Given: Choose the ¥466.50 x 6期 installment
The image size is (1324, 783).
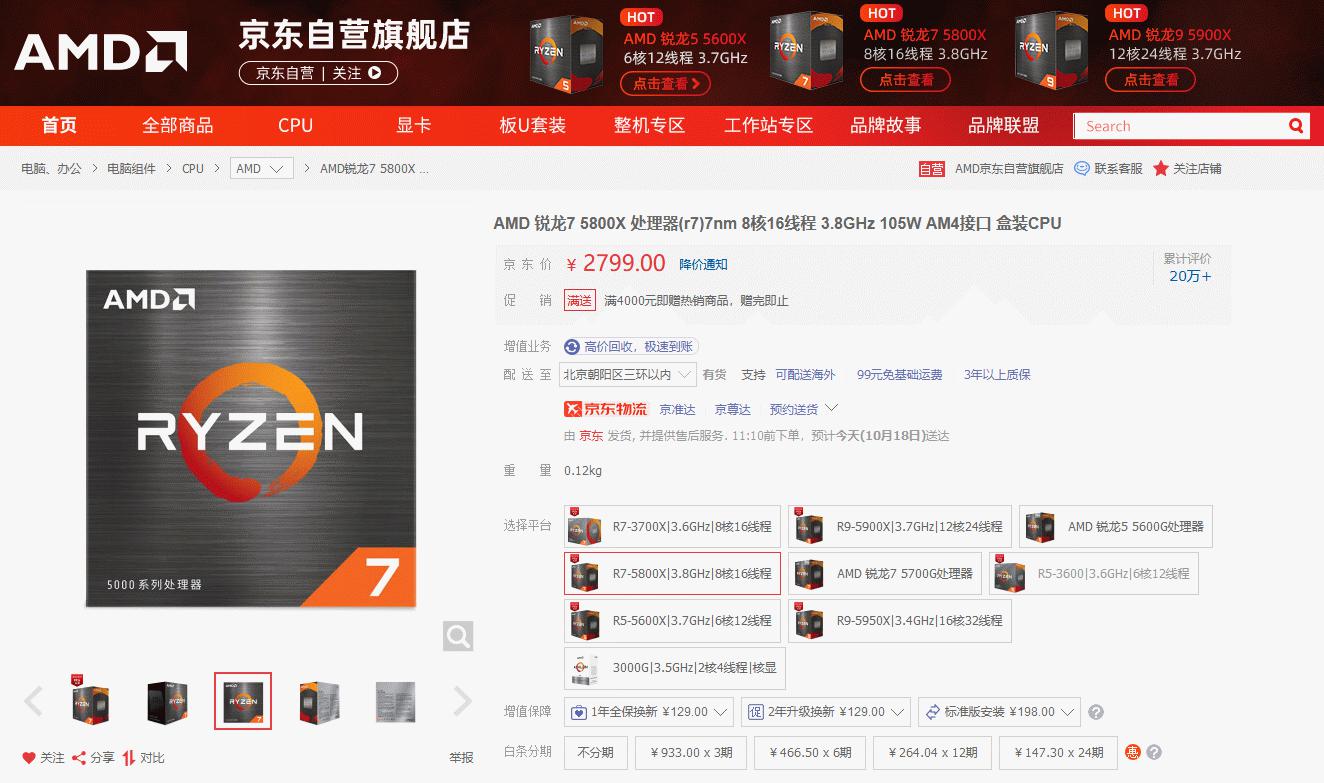Looking at the screenshot, I should [810, 752].
